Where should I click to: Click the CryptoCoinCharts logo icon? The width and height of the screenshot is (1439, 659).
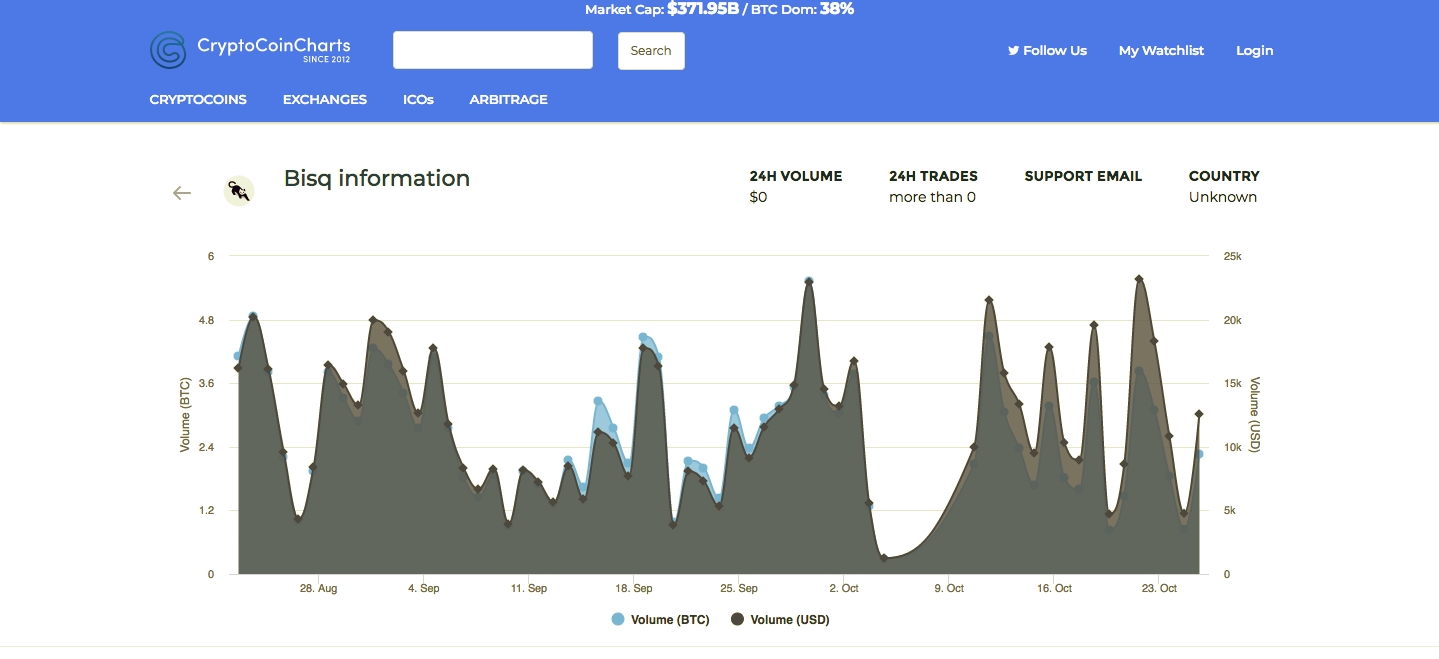coord(168,50)
